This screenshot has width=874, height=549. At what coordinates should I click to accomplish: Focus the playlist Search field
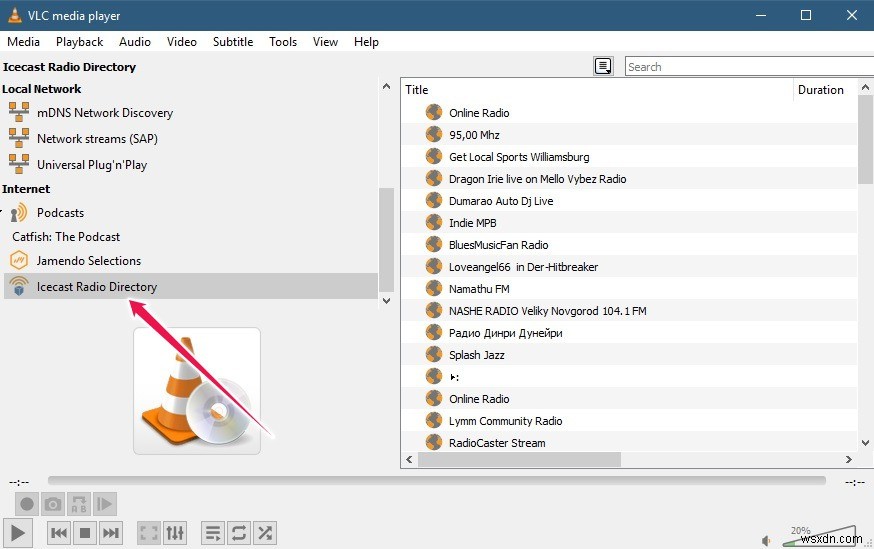[749, 66]
